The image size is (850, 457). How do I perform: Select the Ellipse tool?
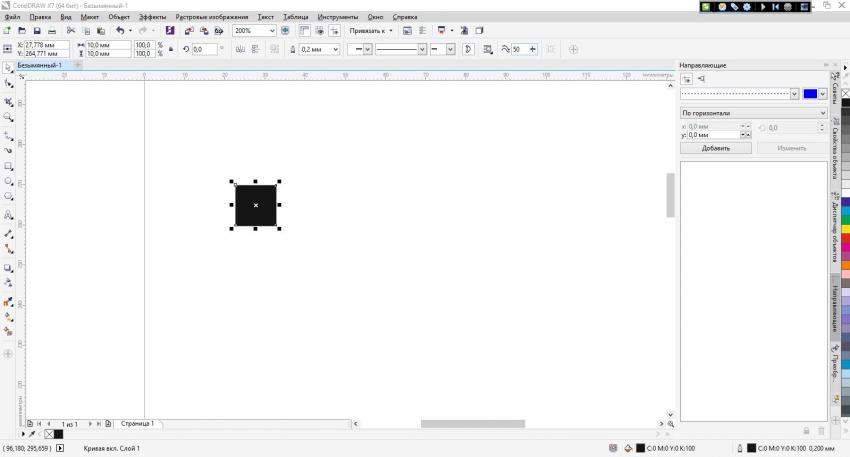9,182
